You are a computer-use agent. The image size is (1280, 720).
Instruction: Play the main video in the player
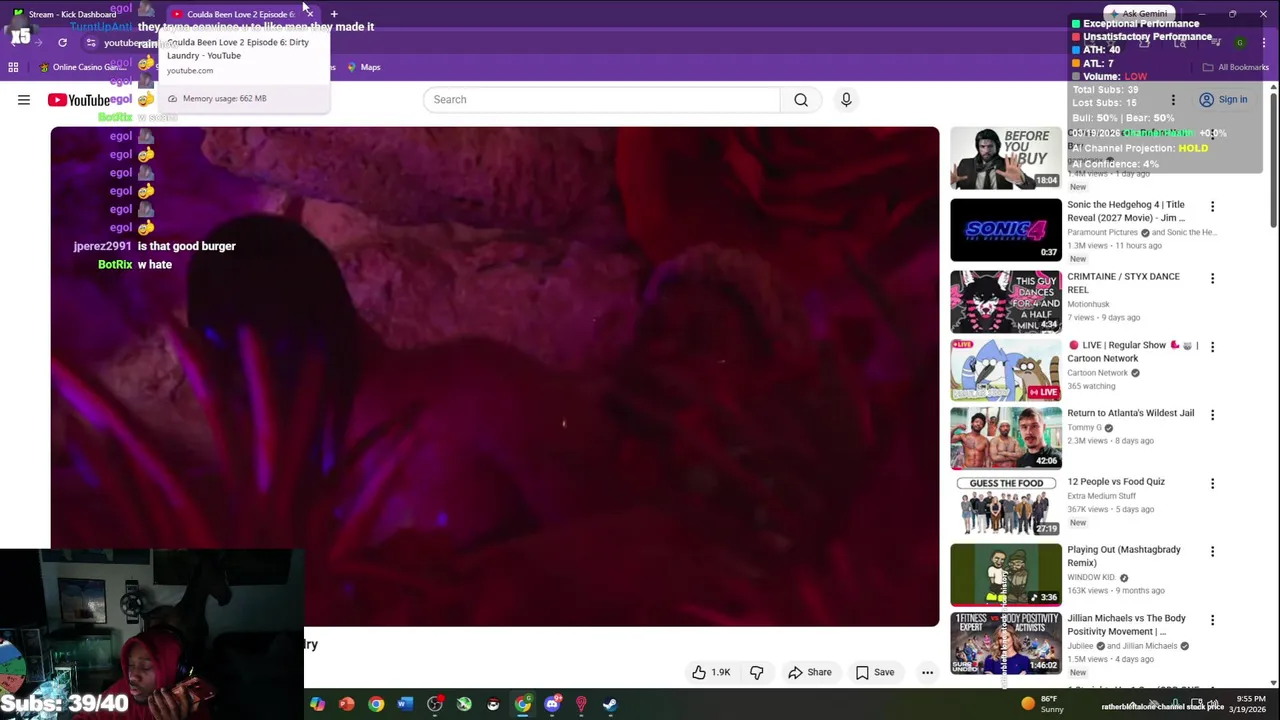(x=495, y=376)
